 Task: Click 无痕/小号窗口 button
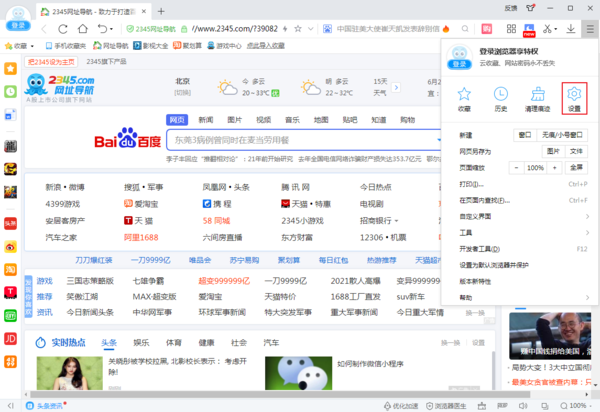point(562,134)
